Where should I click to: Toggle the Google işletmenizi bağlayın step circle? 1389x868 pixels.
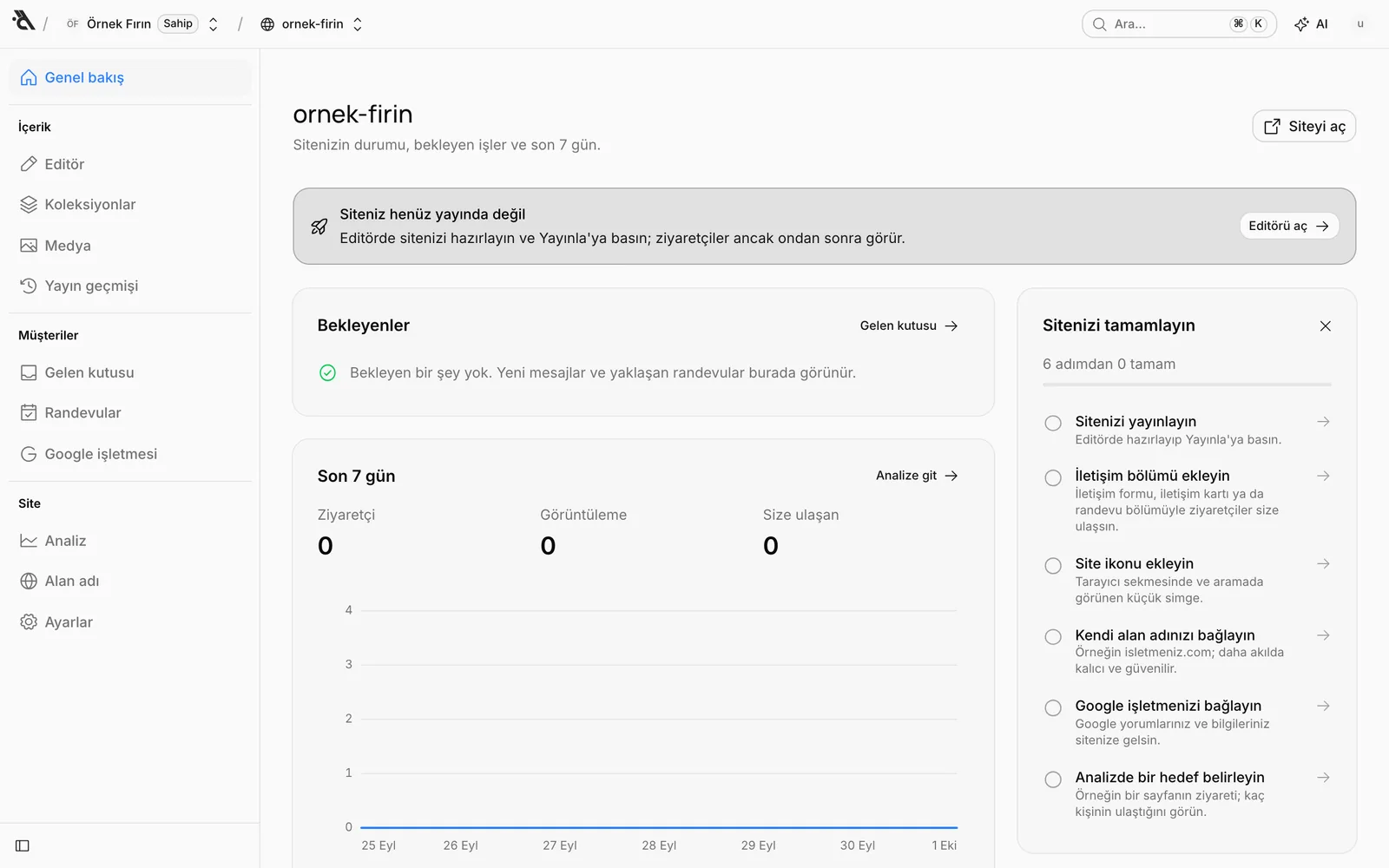(x=1053, y=707)
